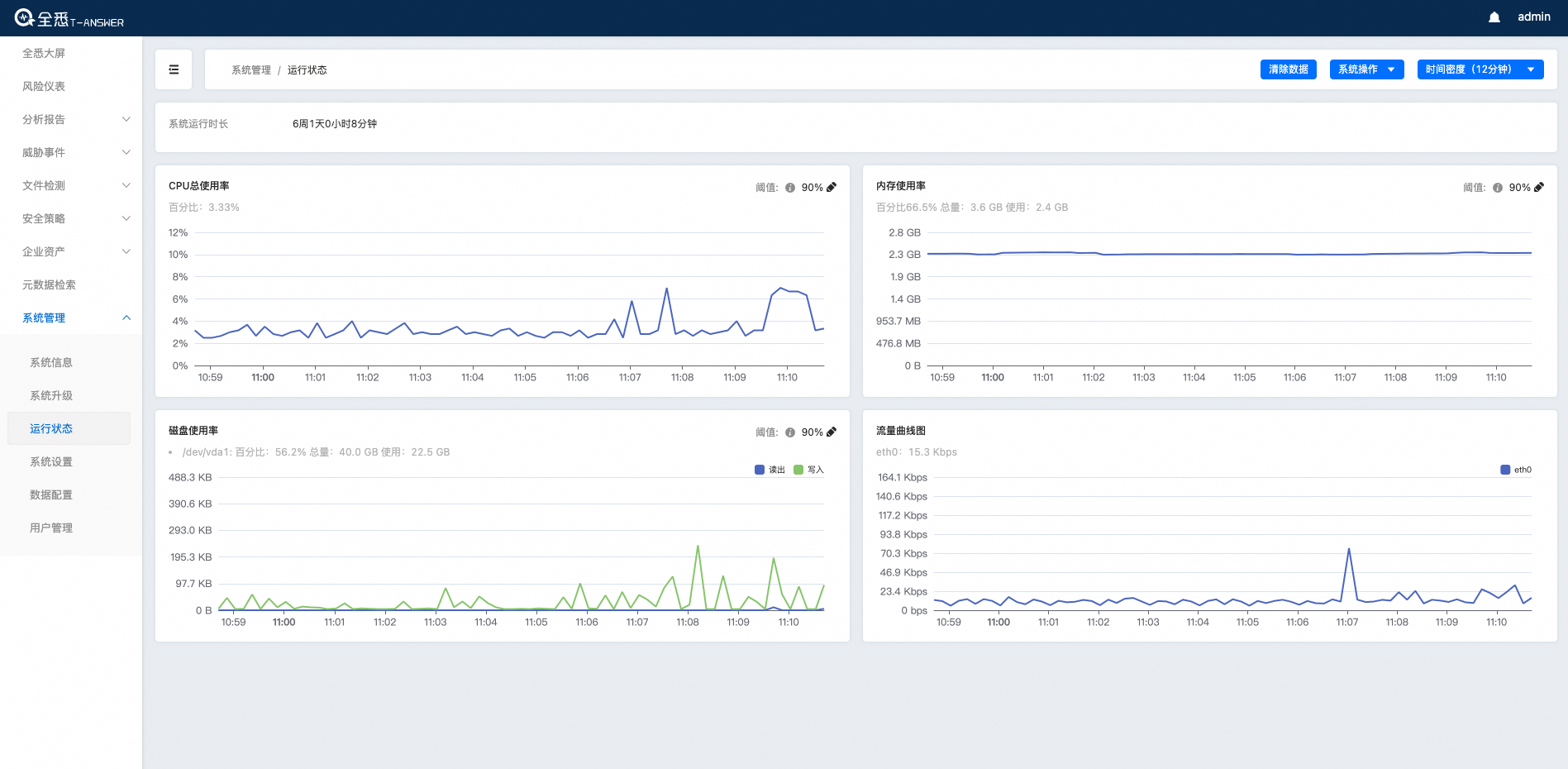This screenshot has height=769, width=1568.
Task: Toggle the 写入 write series in disk legend
Action: pyautogui.click(x=808, y=470)
